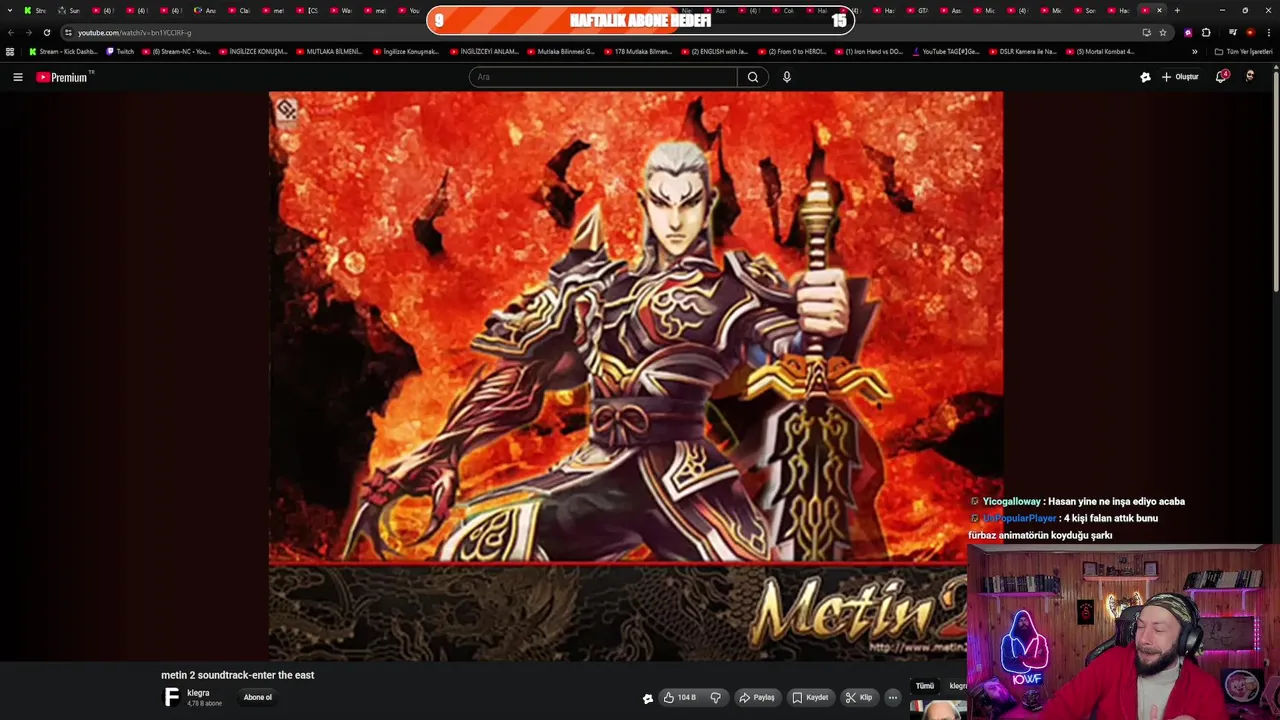View site information icon in address bar
This screenshot has height=720, width=1280.
(68, 33)
